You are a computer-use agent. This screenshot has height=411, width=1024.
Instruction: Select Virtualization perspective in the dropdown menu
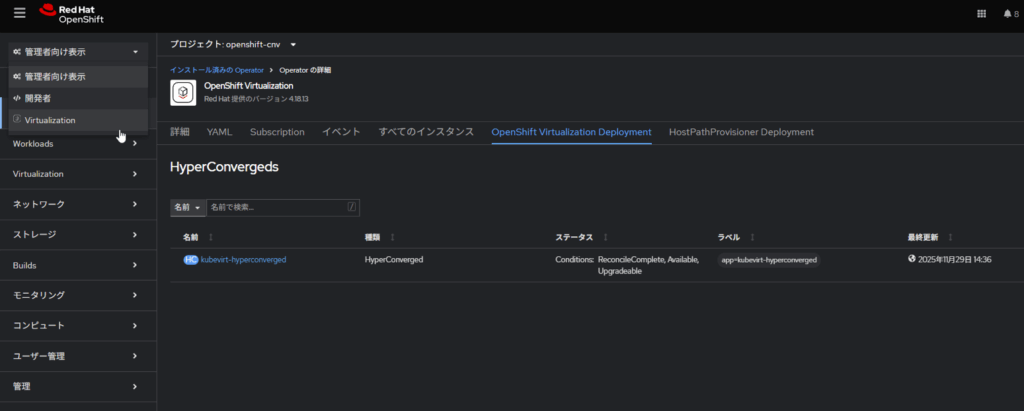[78, 120]
